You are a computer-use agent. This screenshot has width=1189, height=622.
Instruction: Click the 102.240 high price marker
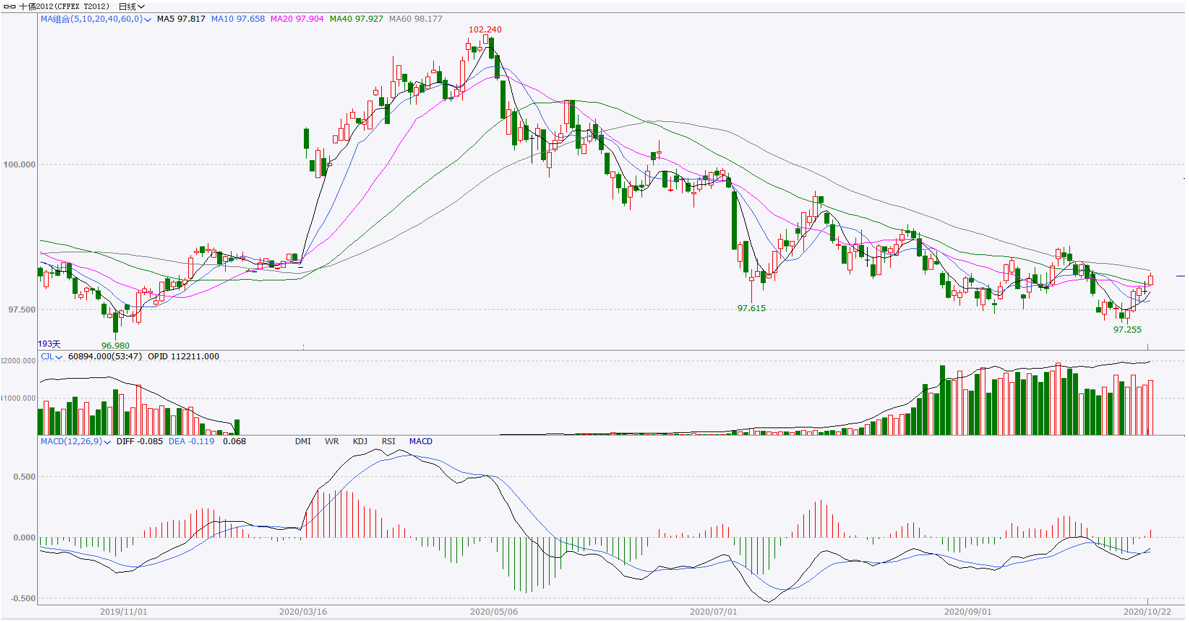pos(484,30)
